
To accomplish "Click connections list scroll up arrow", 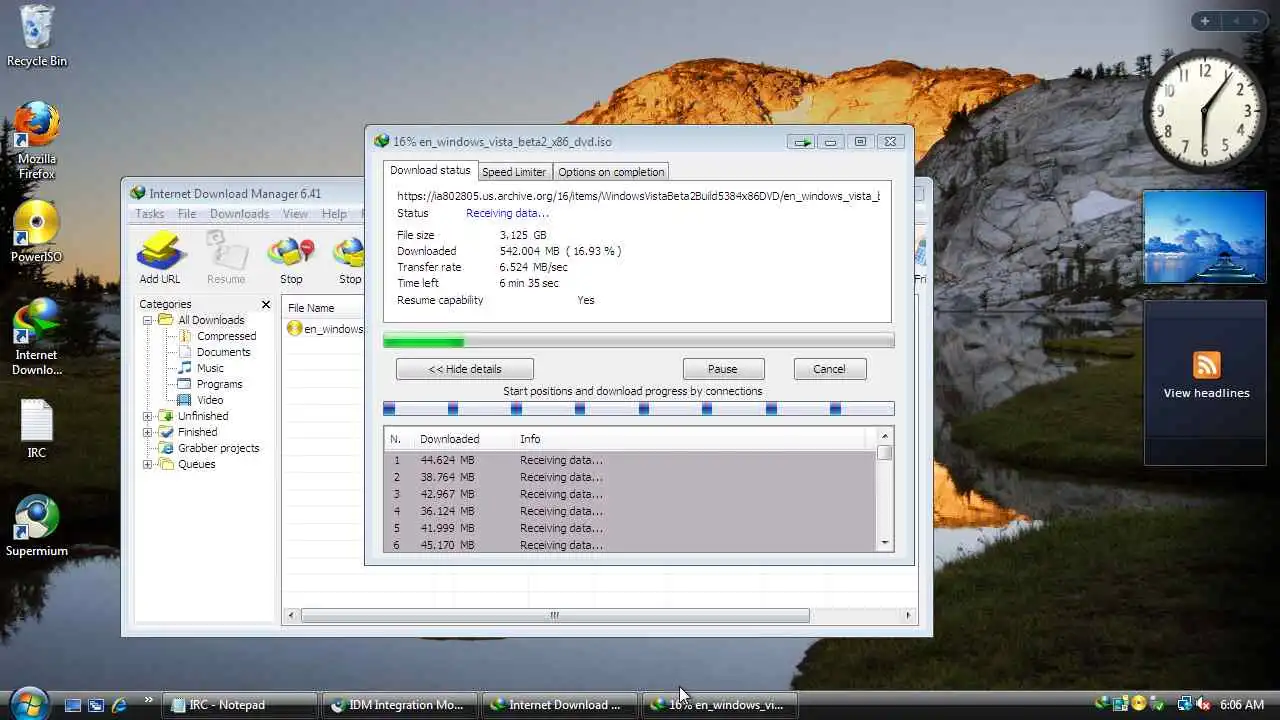I will pos(884,436).
